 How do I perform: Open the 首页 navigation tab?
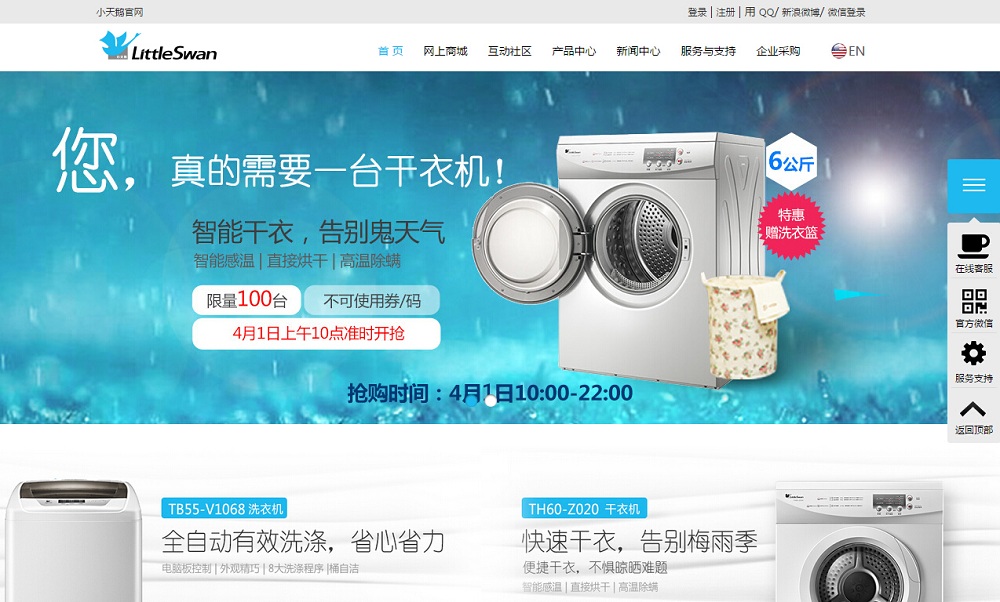click(x=390, y=51)
